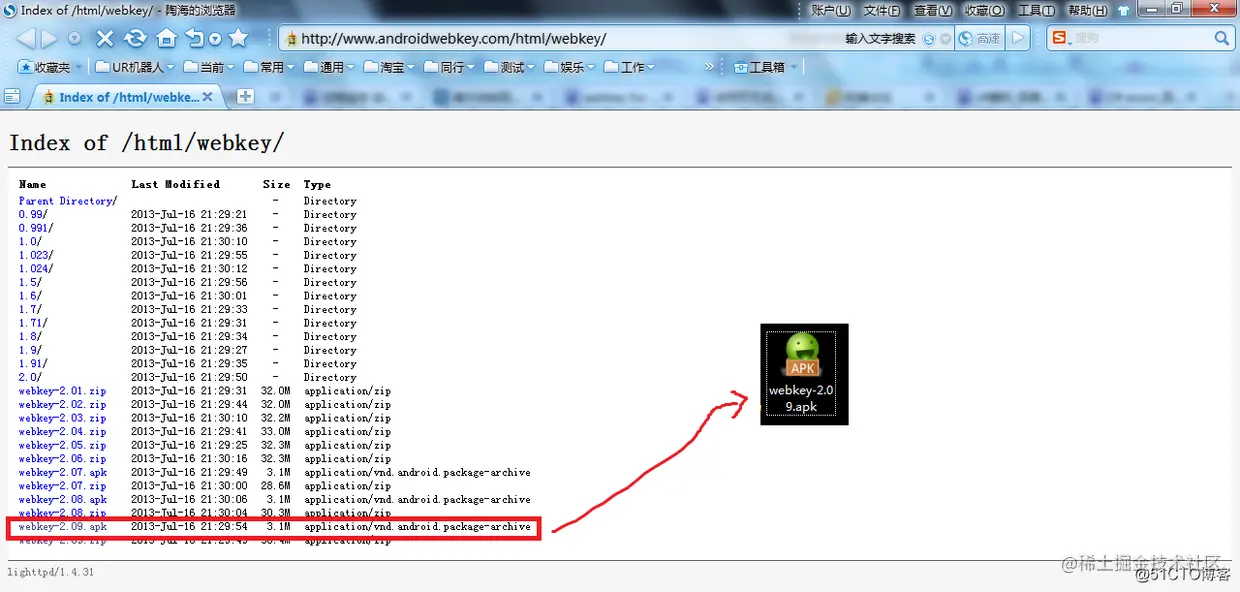Open the 测试 bookmark folder
Image resolution: width=1240 pixels, height=592 pixels.
click(509, 67)
